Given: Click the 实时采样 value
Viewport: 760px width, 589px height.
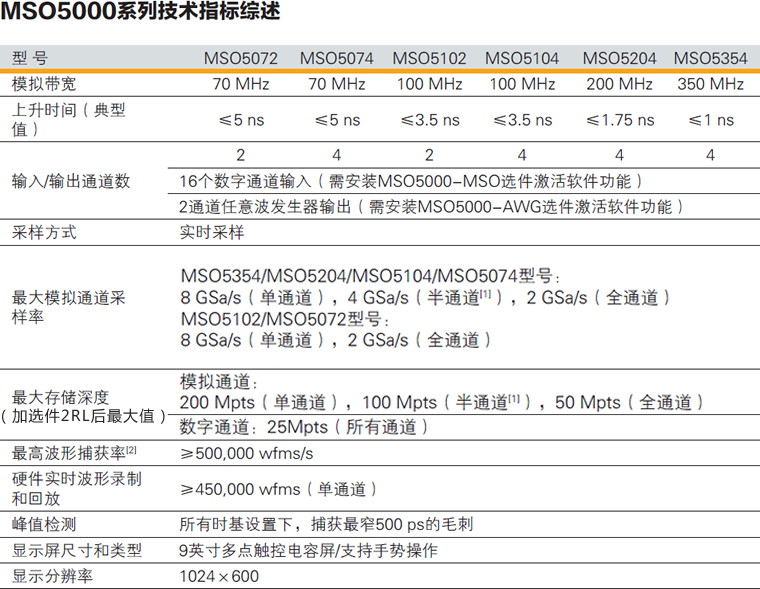Looking at the screenshot, I should tap(212, 232).
